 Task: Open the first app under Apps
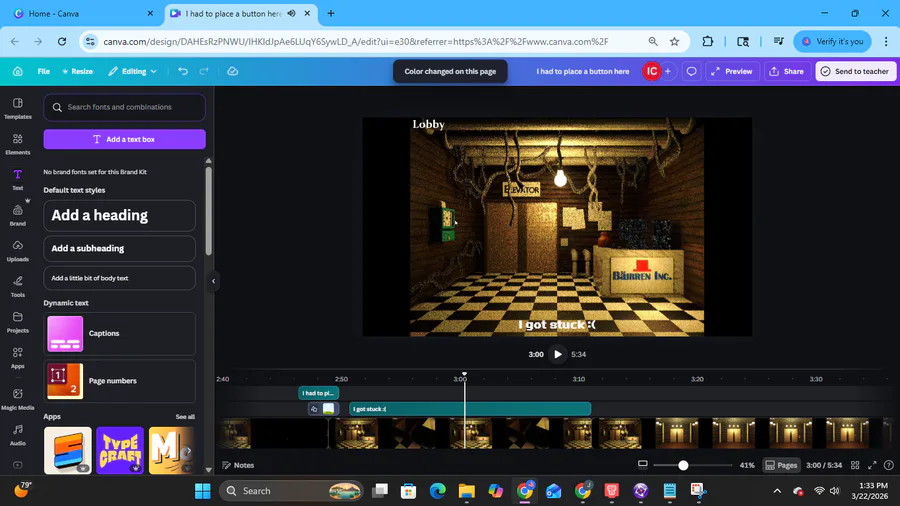point(68,450)
